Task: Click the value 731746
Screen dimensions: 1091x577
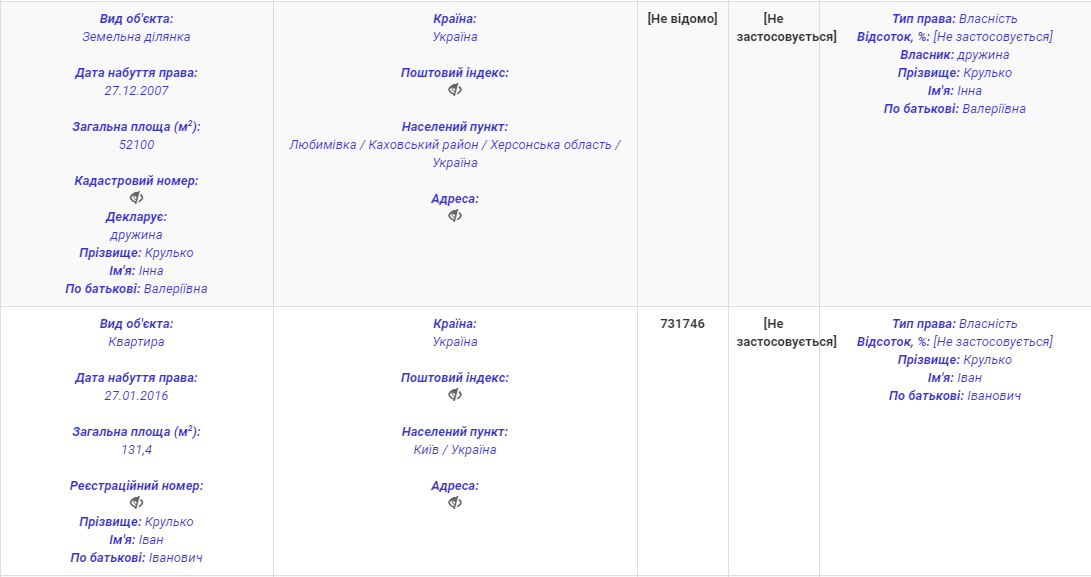Action: pos(682,324)
